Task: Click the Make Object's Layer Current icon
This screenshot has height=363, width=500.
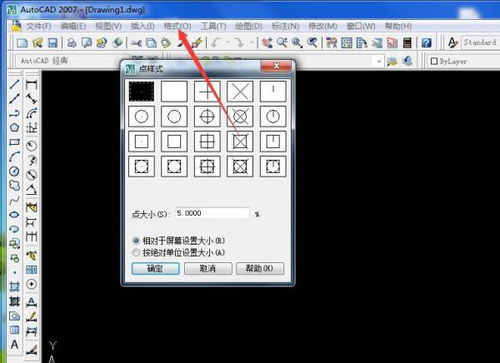Action: (x=392, y=61)
